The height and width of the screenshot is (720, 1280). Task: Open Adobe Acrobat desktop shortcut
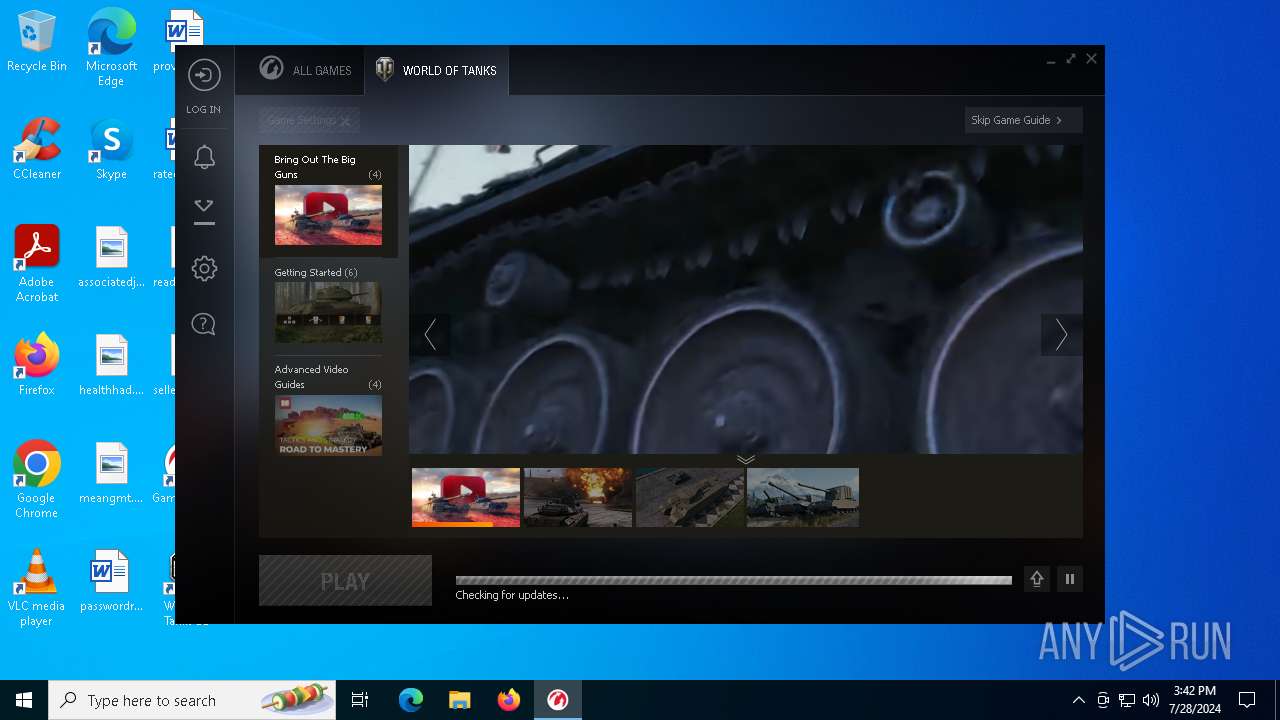tap(37, 264)
